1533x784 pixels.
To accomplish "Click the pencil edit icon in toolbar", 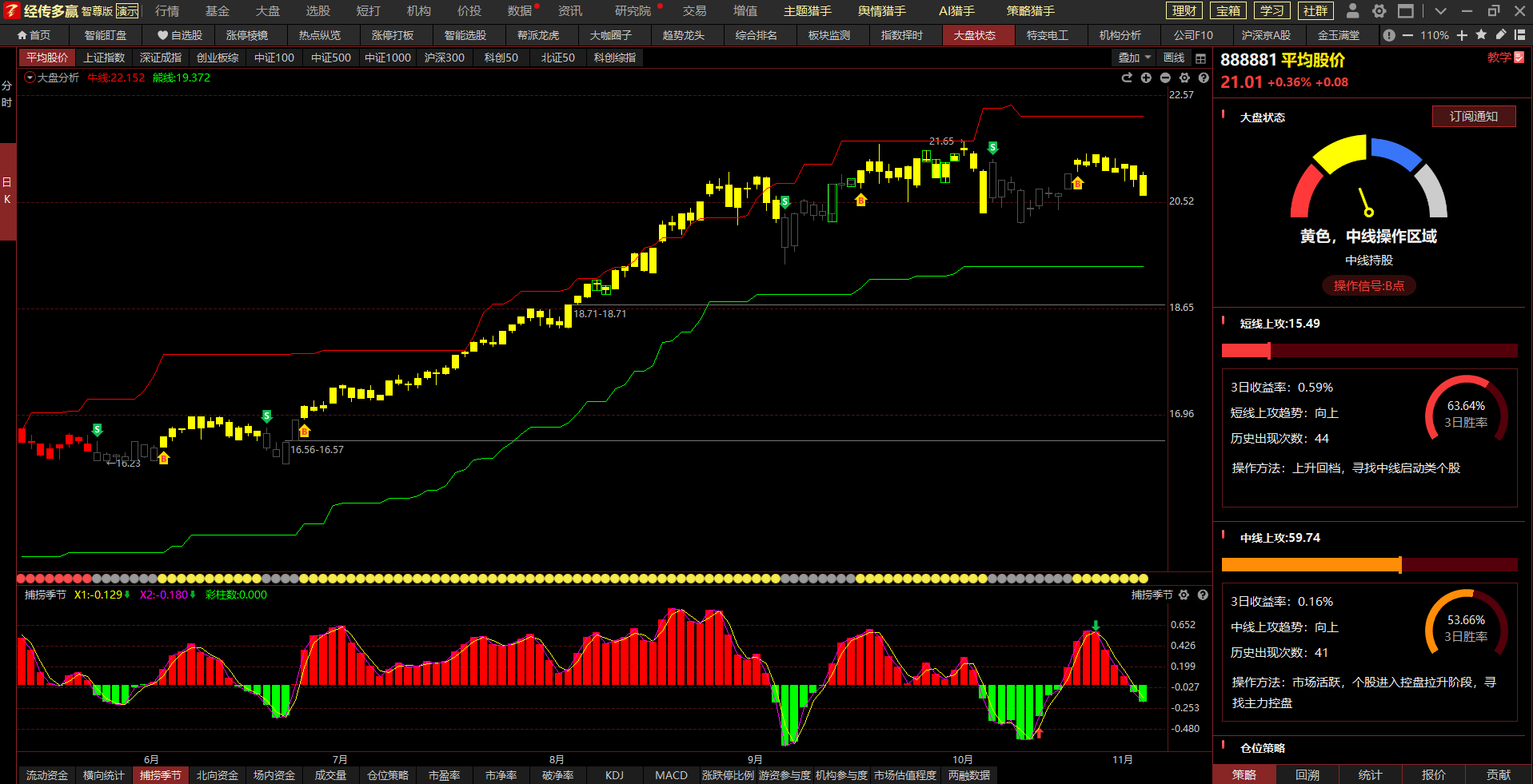I will pyautogui.click(x=1500, y=35).
